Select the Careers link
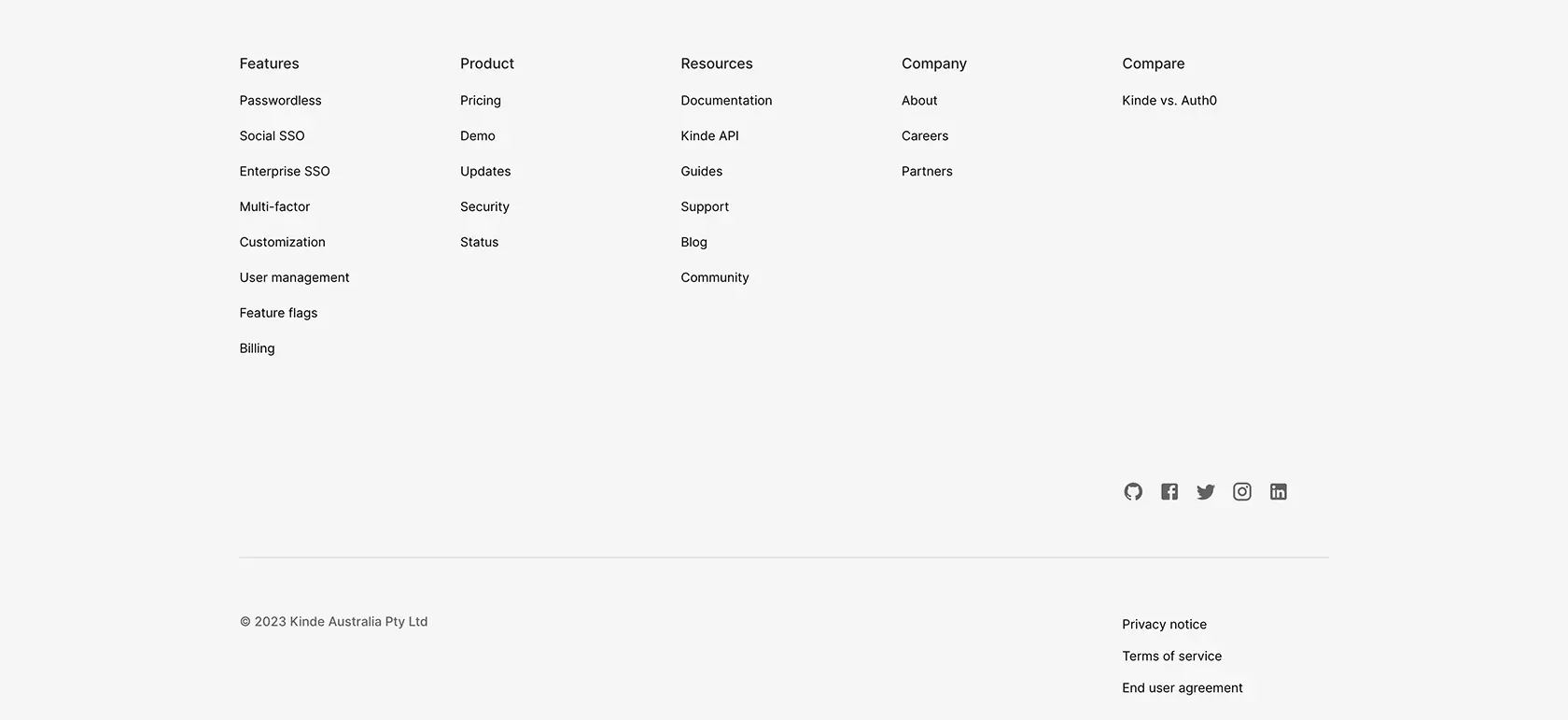The image size is (1568, 720). coord(925,135)
